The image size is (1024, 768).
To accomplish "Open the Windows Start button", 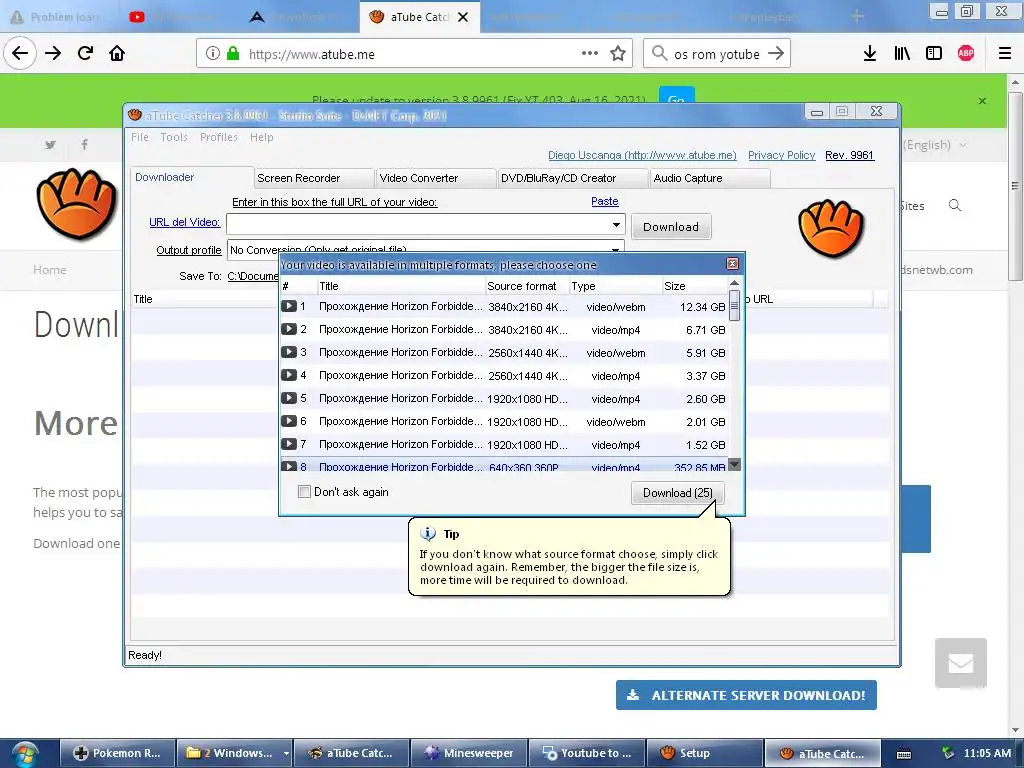I will pyautogui.click(x=25, y=754).
